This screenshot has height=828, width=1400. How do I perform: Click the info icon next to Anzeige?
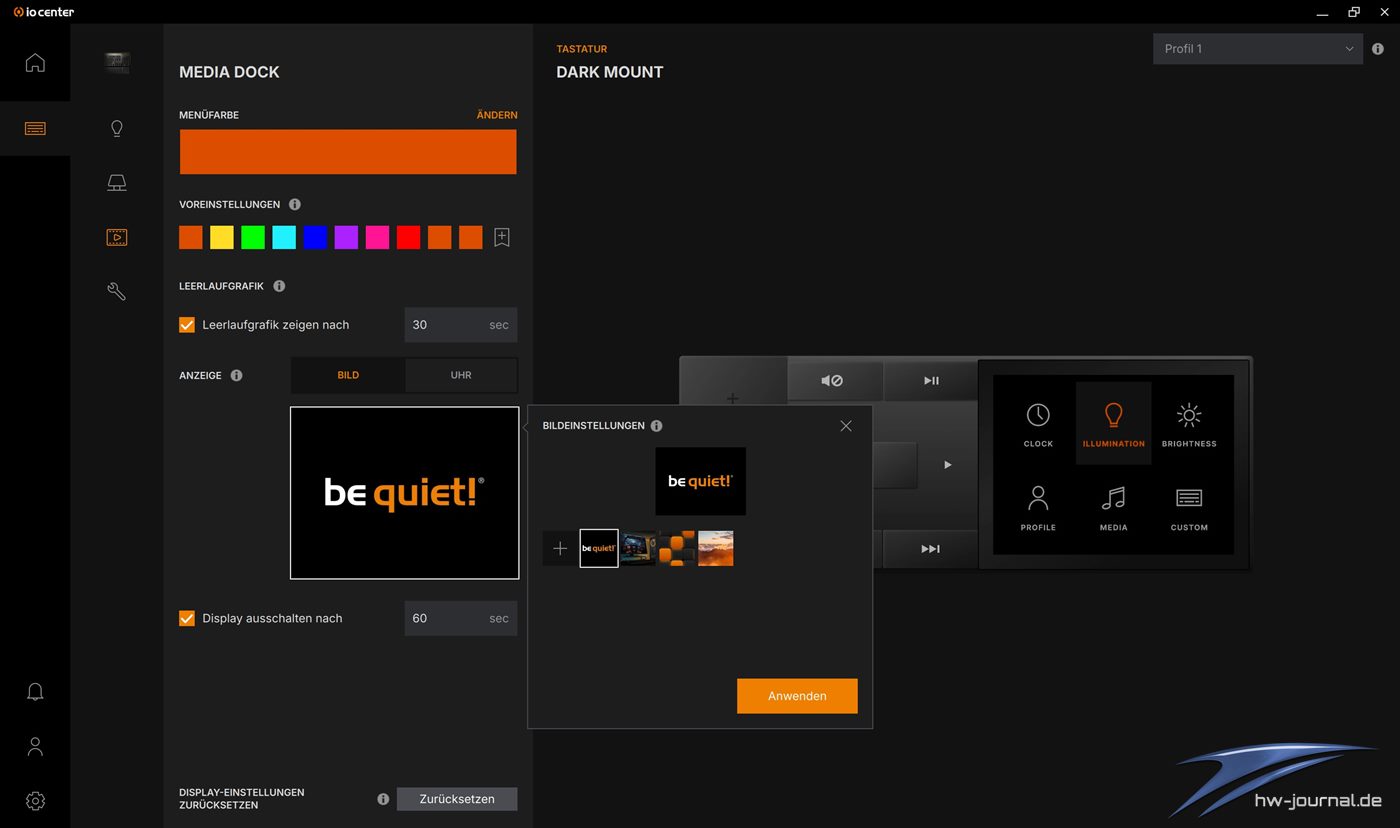(x=237, y=376)
